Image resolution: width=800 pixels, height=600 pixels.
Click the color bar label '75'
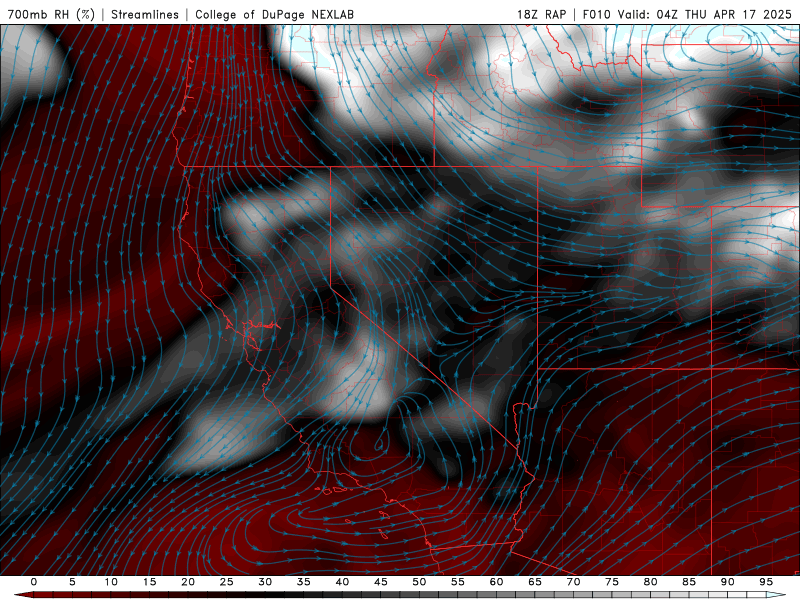coord(612,582)
